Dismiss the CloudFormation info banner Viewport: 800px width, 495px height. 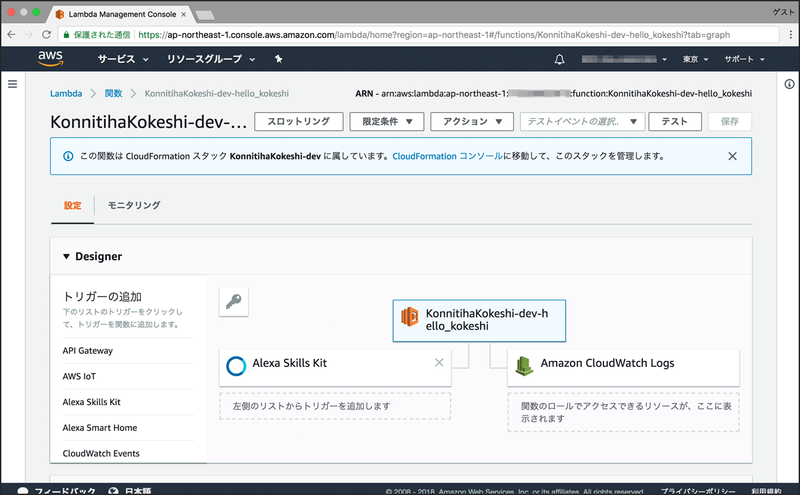tap(732, 156)
